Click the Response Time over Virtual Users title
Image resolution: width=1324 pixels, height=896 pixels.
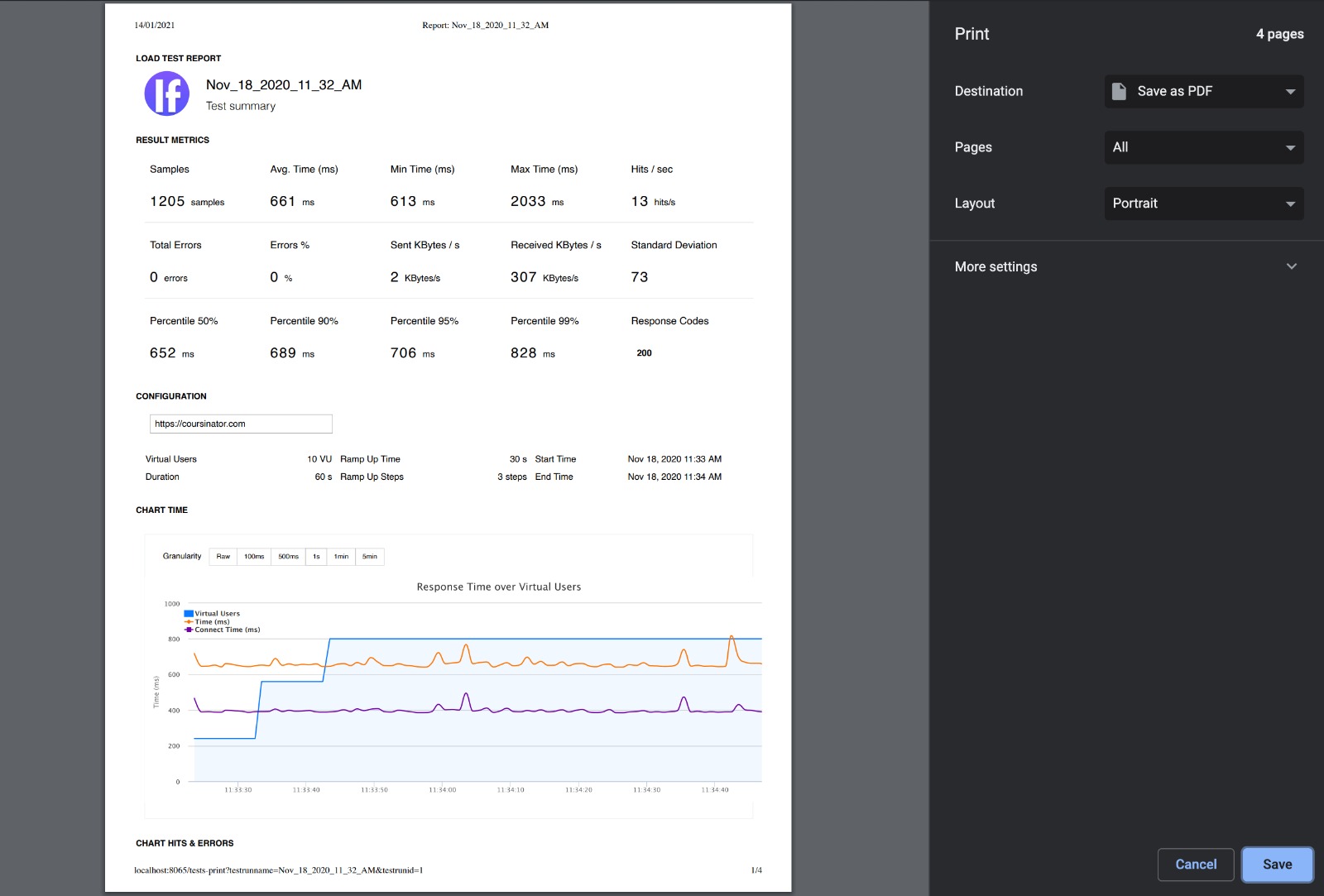[x=498, y=587]
